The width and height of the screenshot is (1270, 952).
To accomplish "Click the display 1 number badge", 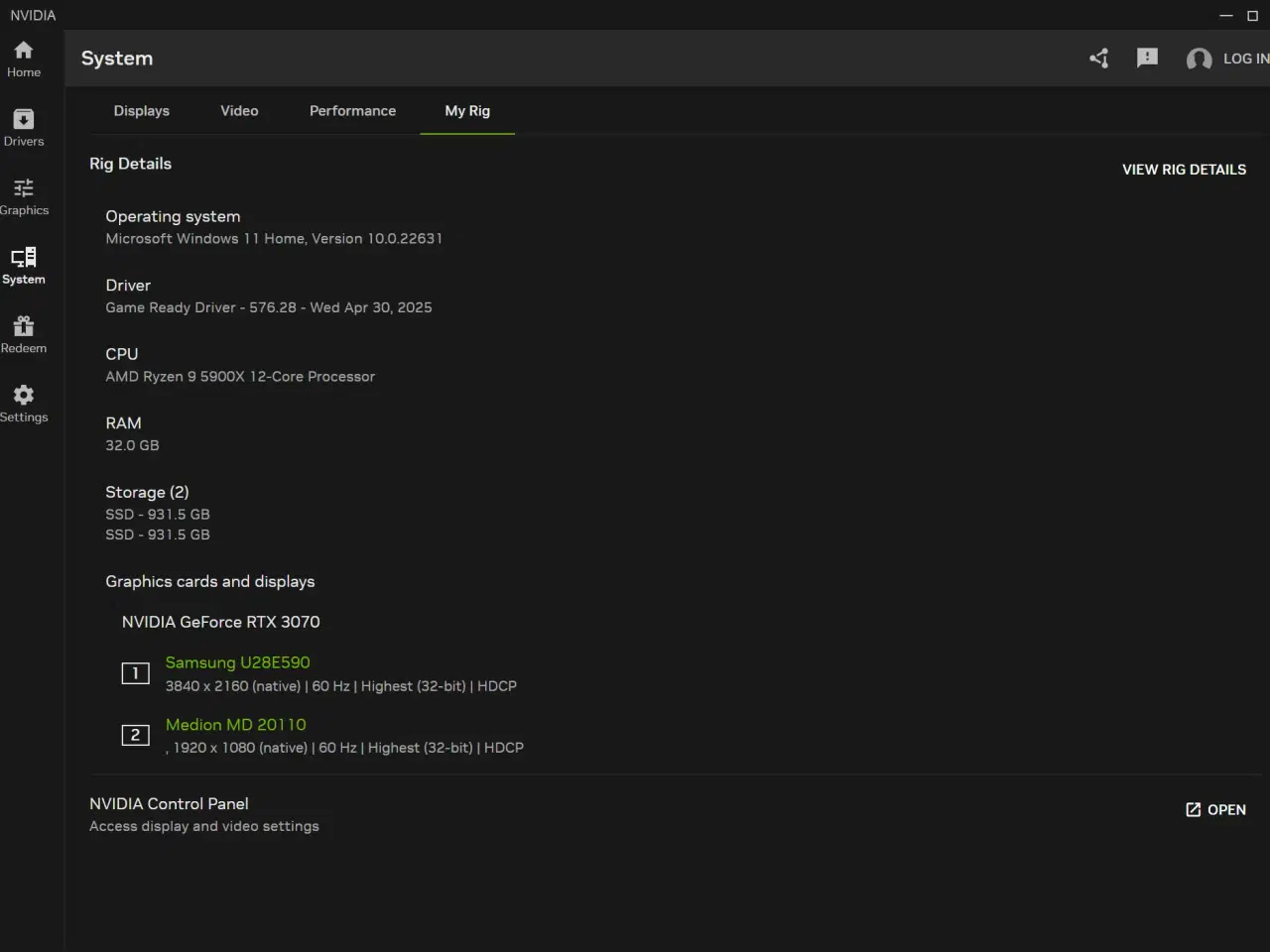I will point(135,673).
